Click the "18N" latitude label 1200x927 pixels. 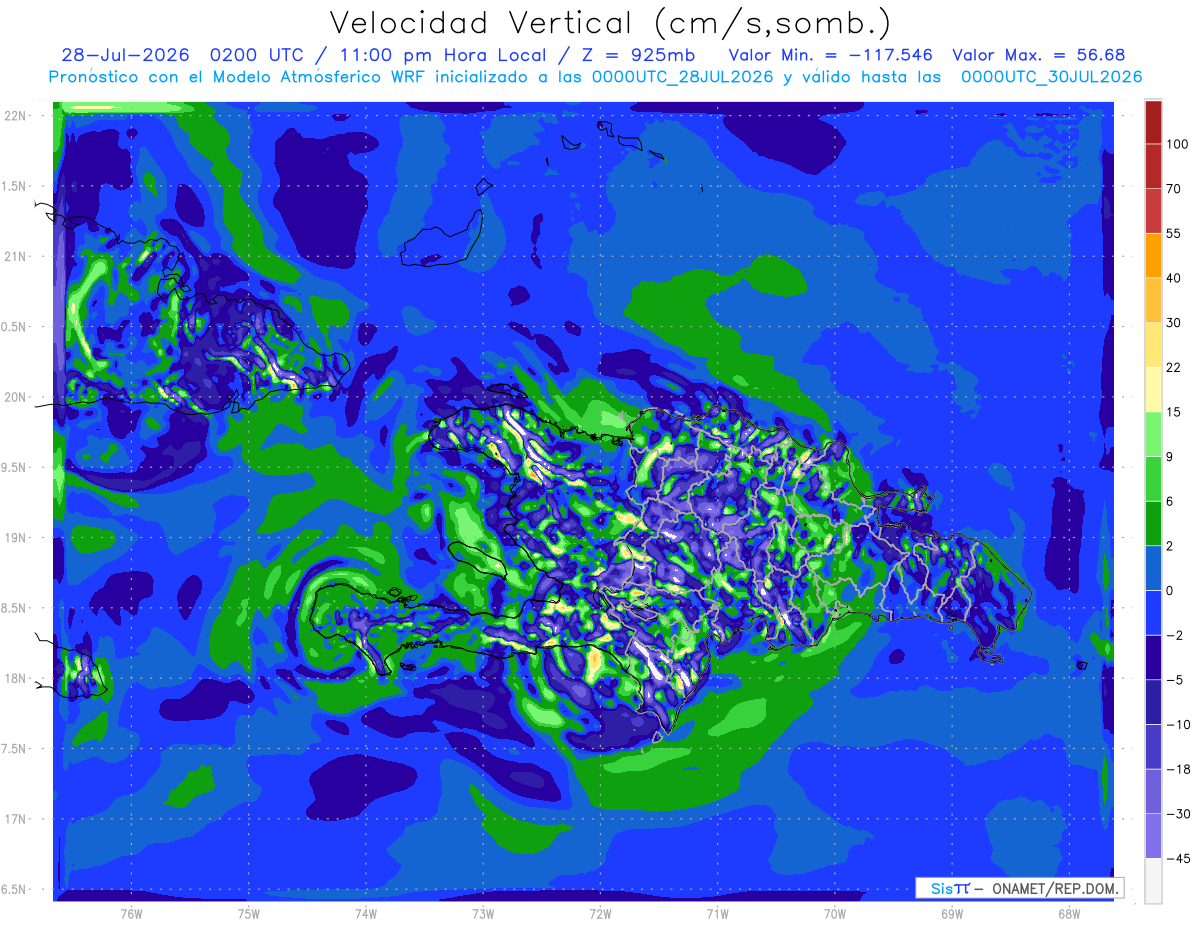16,678
